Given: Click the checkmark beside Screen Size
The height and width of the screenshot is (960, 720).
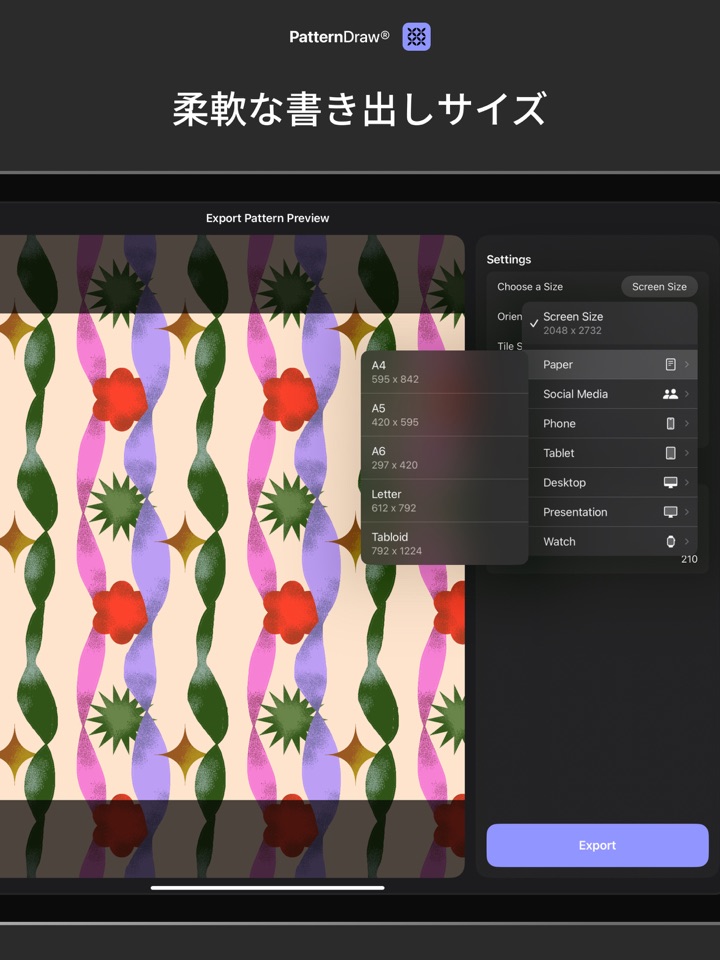Looking at the screenshot, I should click(534, 323).
